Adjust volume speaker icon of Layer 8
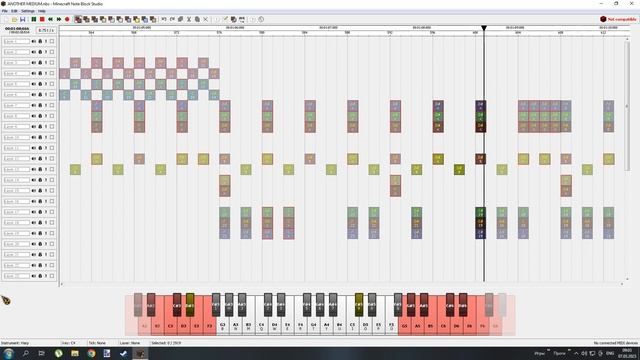640x360 pixels. coord(34,116)
